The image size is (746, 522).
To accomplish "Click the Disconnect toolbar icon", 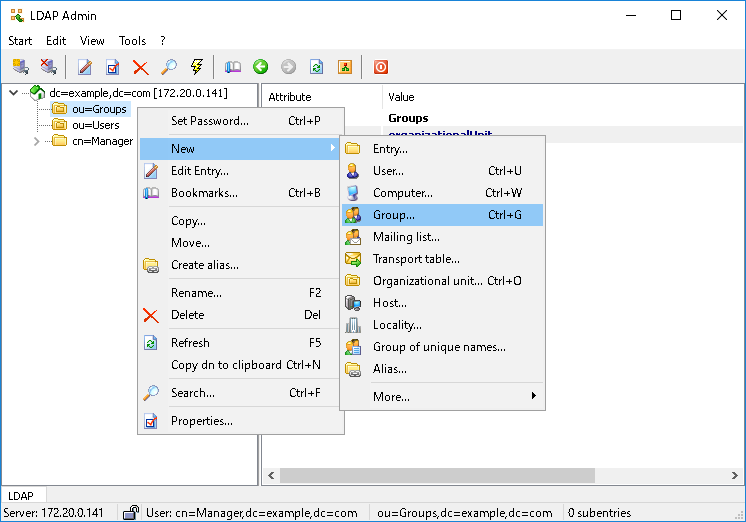I will 49,67.
